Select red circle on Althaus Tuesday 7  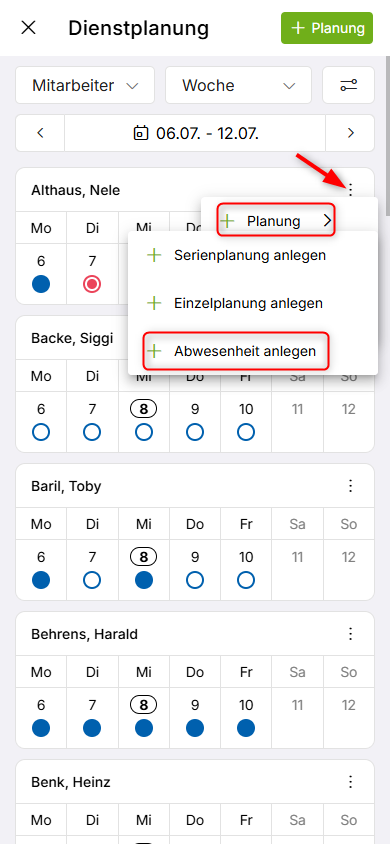coord(92,284)
